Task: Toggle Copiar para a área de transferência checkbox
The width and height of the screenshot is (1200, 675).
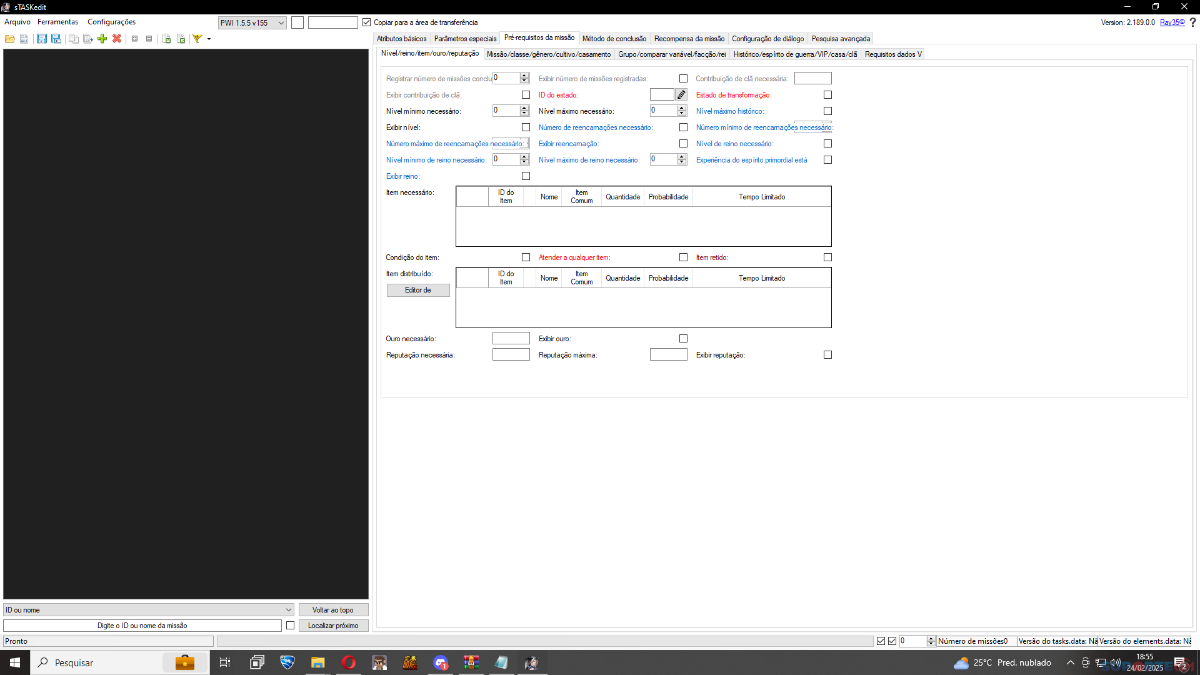Action: [367, 22]
